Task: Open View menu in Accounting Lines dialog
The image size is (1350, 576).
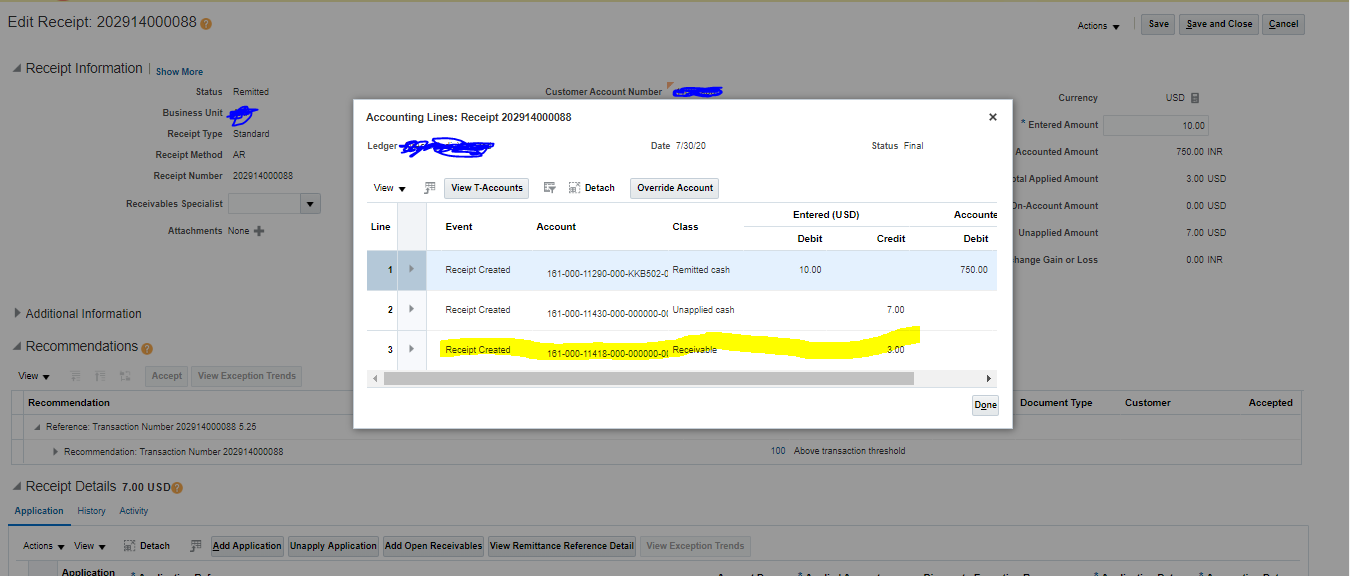Action: 389,188
